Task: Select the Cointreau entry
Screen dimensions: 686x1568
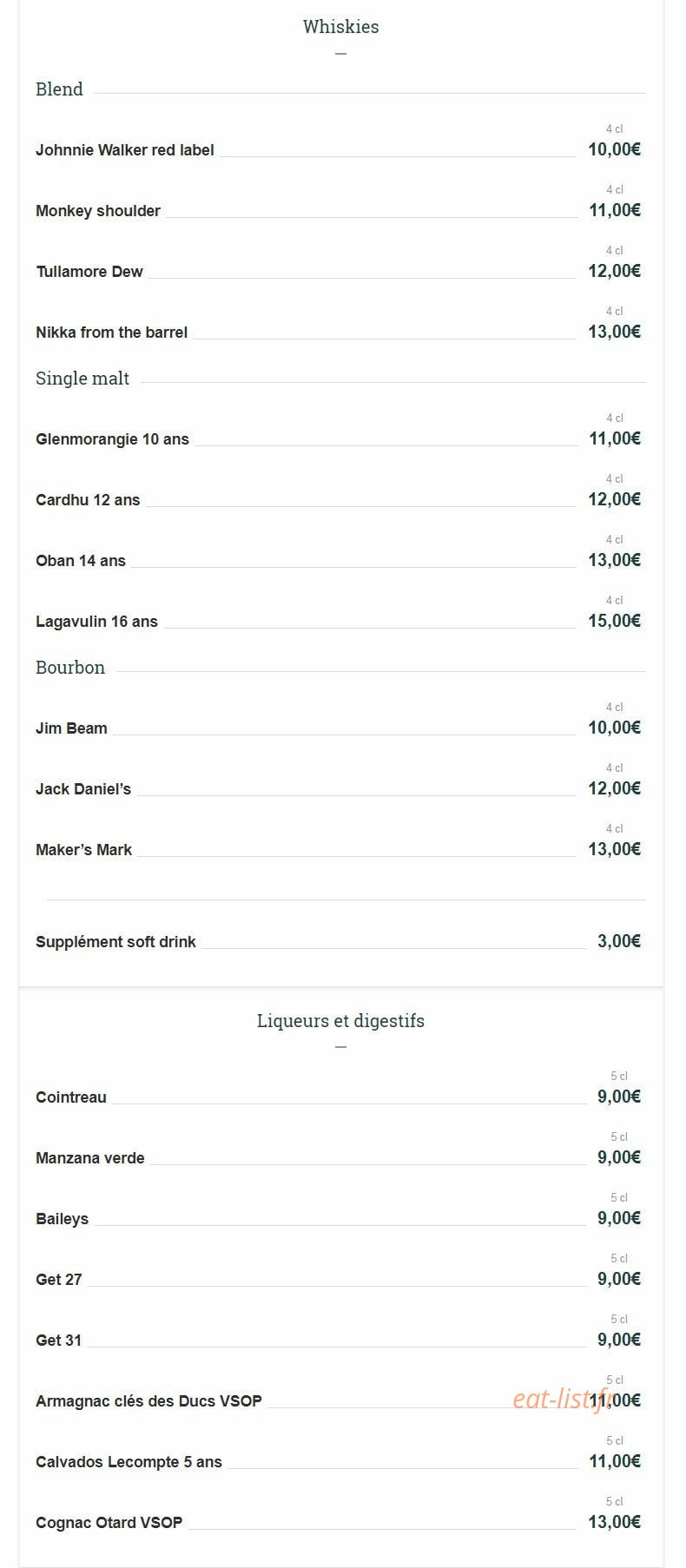Action: (x=71, y=1097)
